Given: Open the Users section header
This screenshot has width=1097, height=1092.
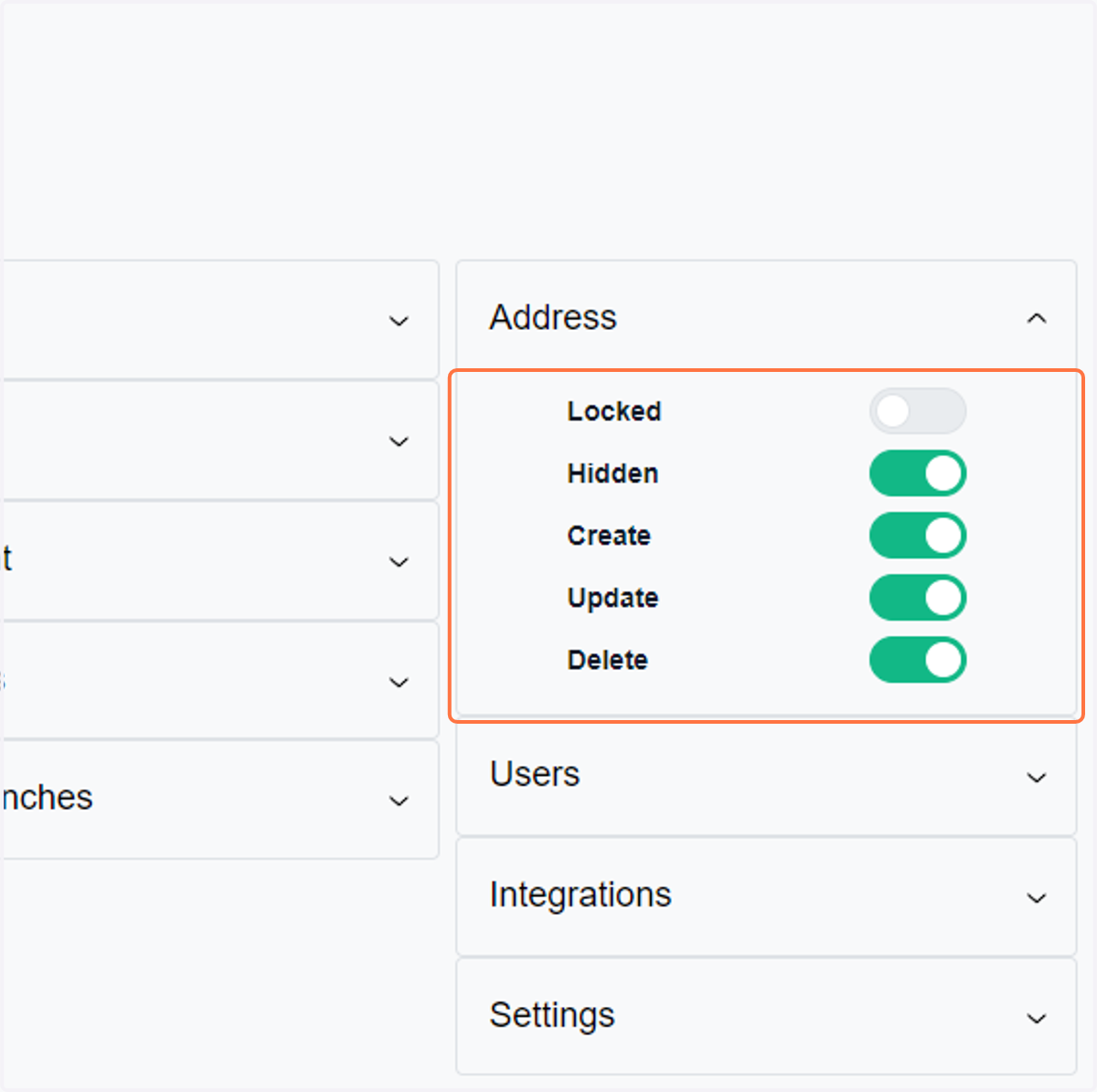Looking at the screenshot, I should [x=766, y=777].
